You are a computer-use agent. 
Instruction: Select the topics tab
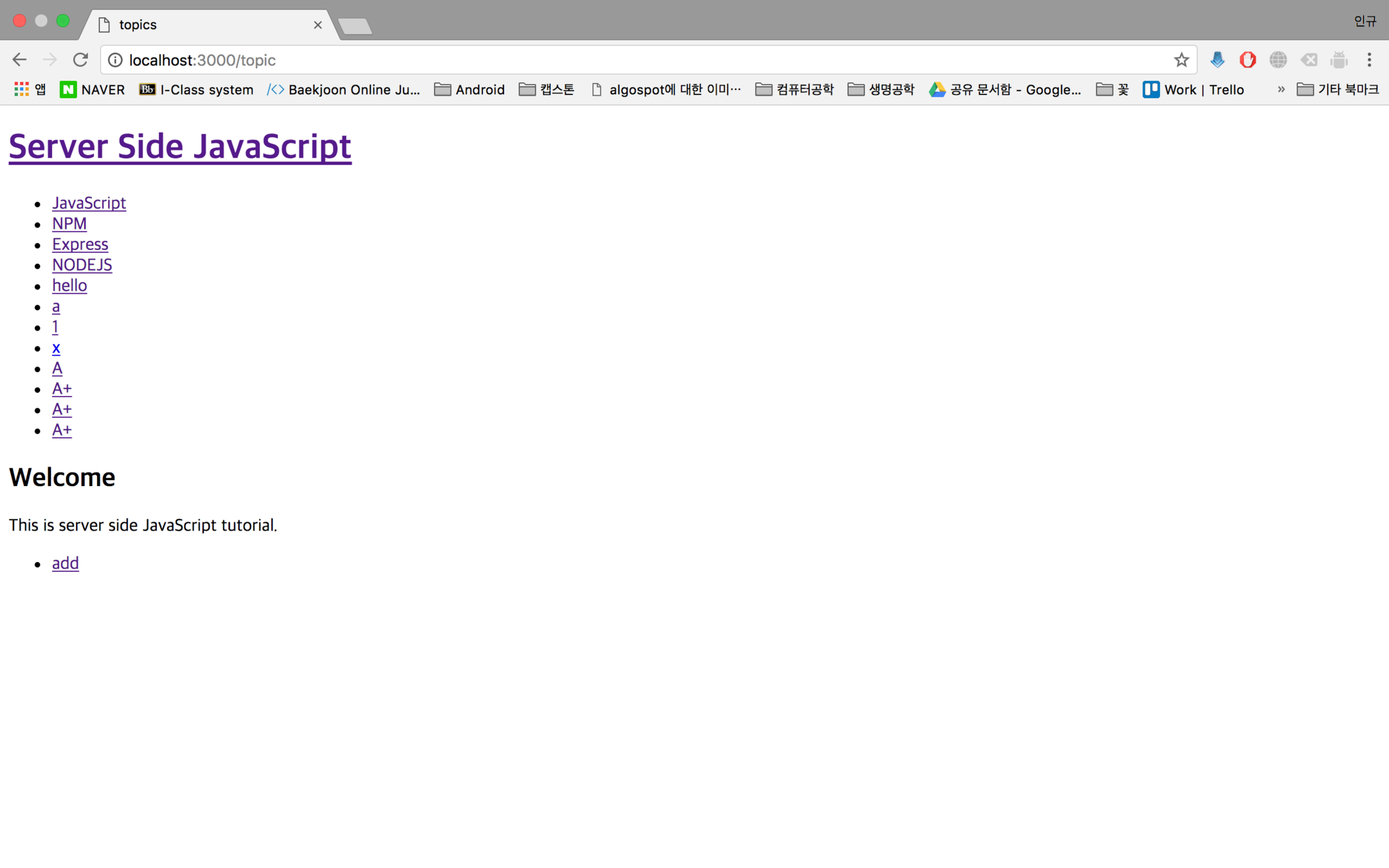point(206,24)
